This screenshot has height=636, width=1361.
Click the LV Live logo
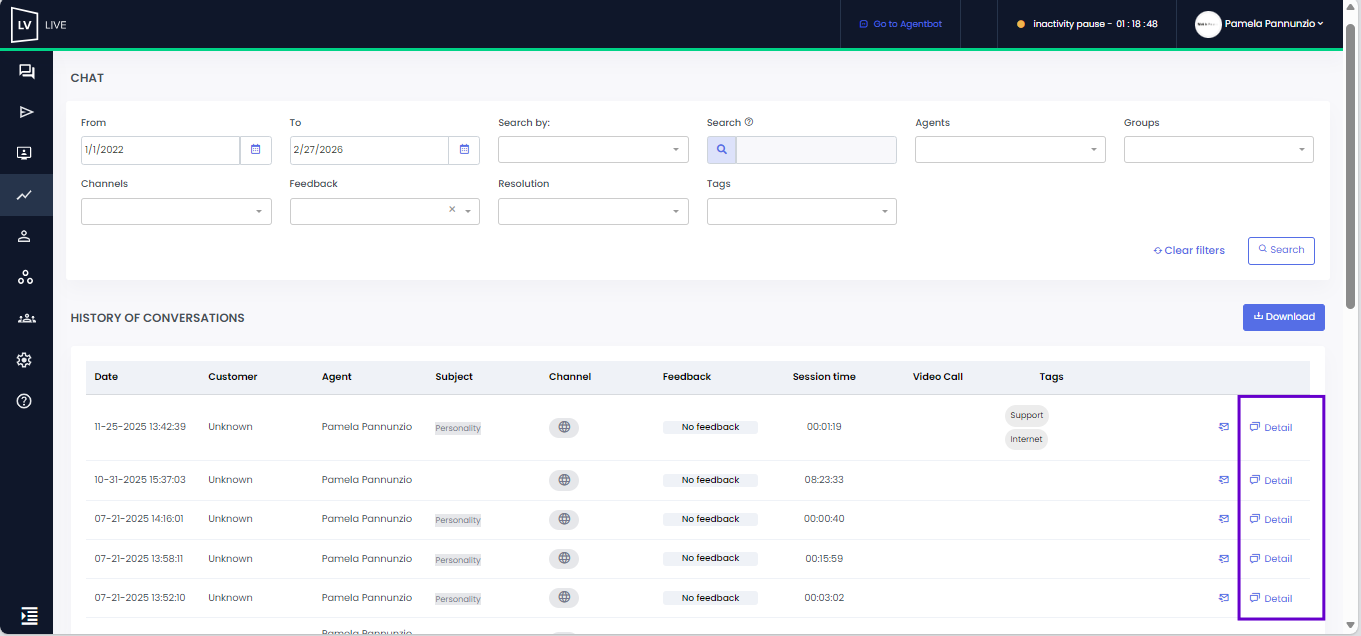tap(39, 24)
